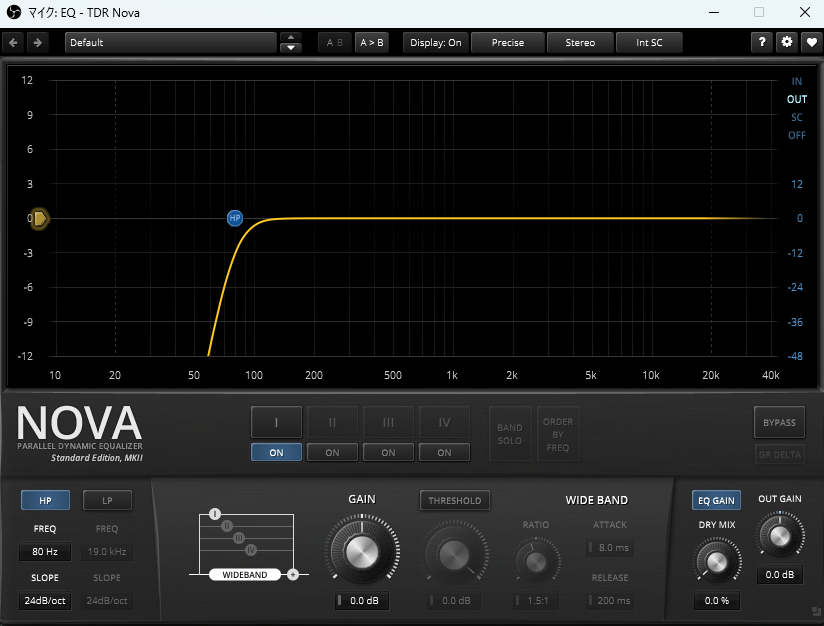This screenshot has height=626, width=824.
Task: Select band III button
Action: [x=388, y=422]
